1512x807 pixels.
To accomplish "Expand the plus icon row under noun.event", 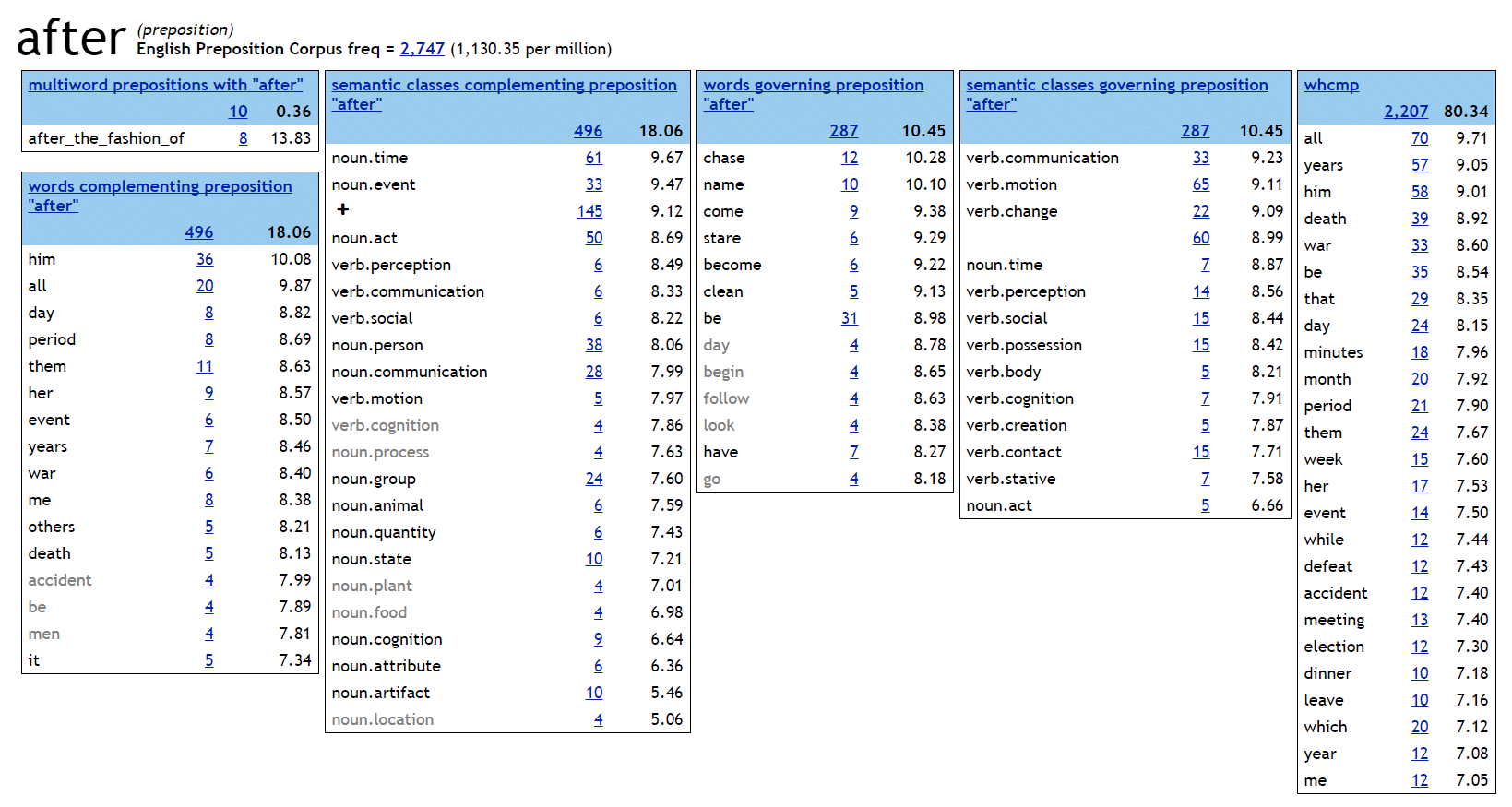I will 343,210.
